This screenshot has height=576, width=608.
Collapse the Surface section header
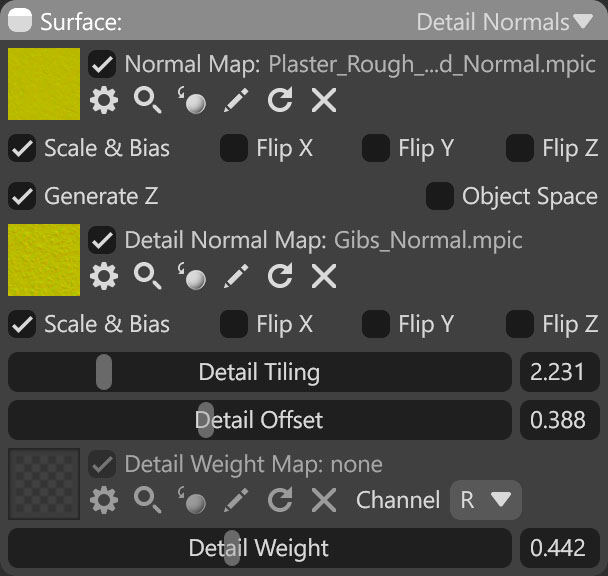pos(21,21)
